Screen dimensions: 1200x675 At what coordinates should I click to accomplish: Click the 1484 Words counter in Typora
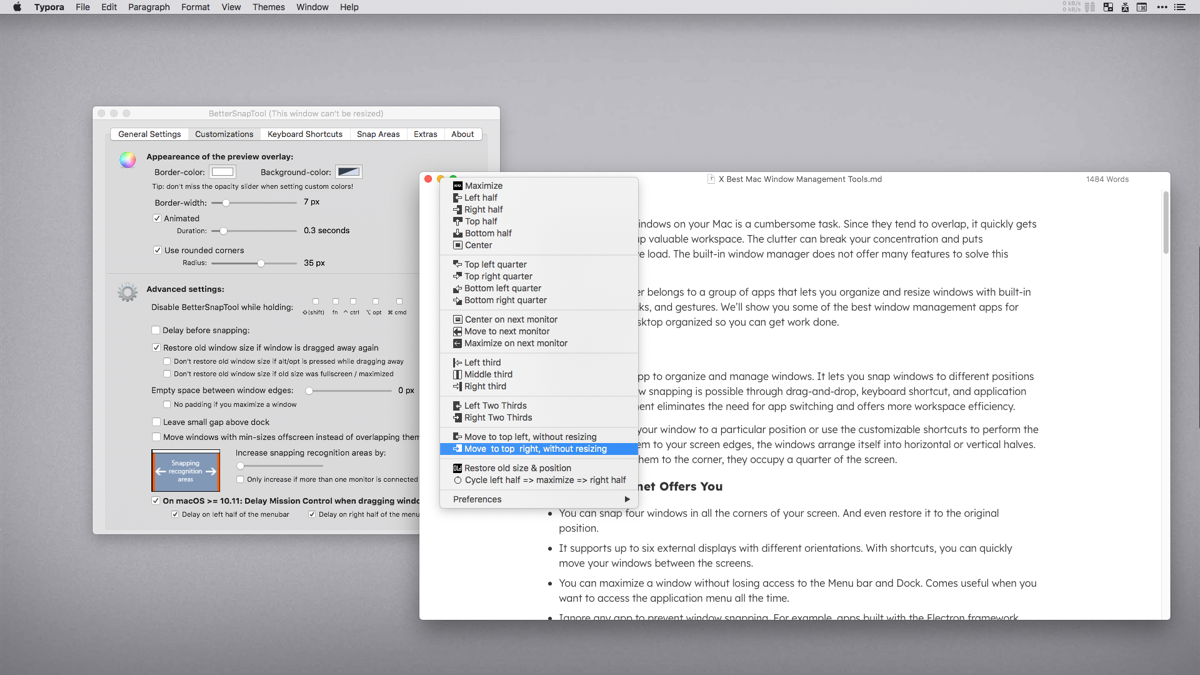[x=1107, y=179]
